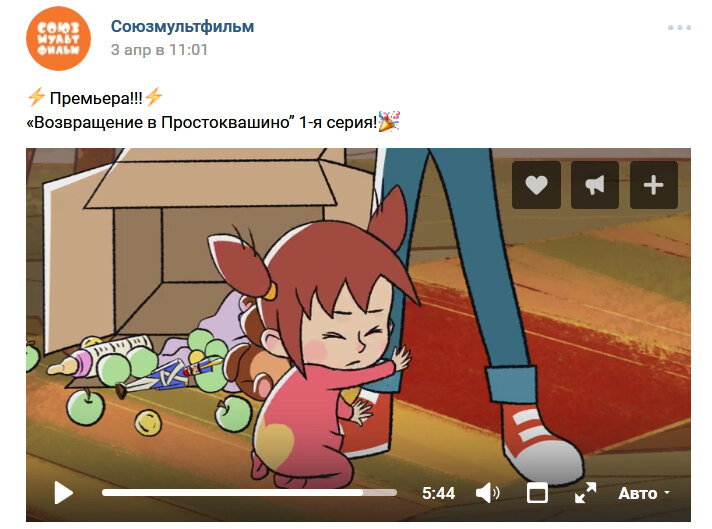712x529 pixels.
Task: Open the Союзмультфильм orange avatar logo
Action: [58, 39]
